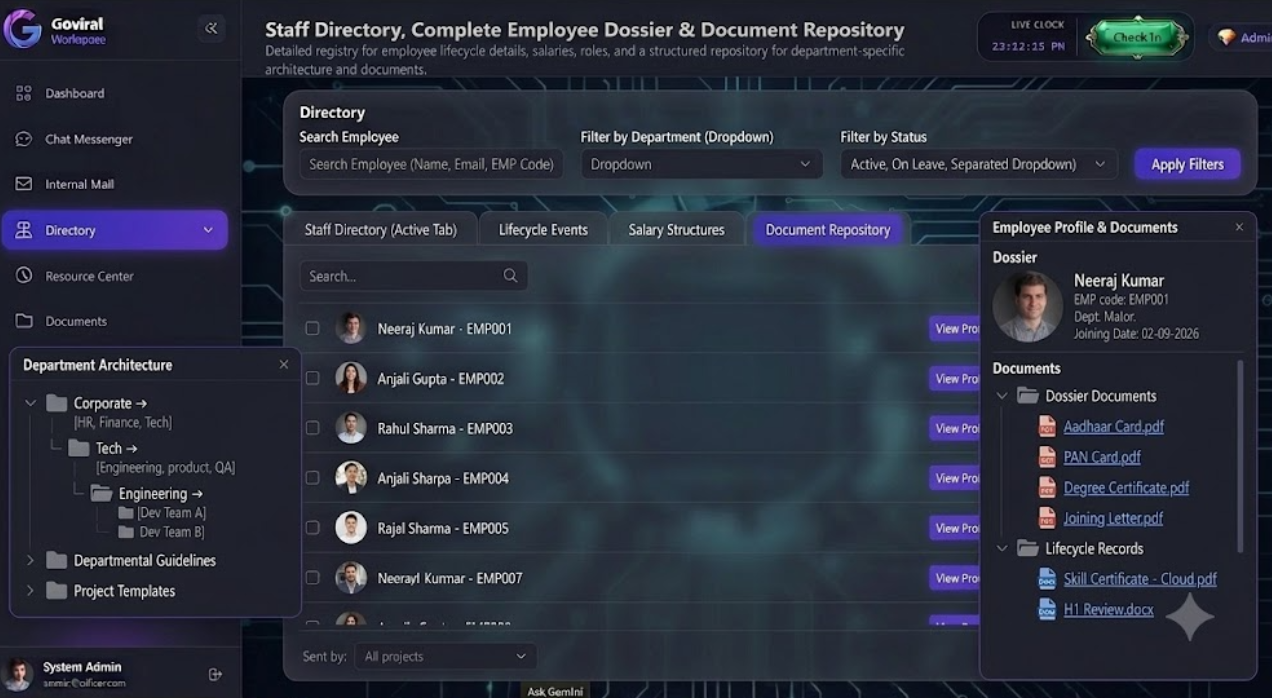Click Gemini sparkle star icon
This screenshot has width=1272, height=698.
click(x=1190, y=616)
